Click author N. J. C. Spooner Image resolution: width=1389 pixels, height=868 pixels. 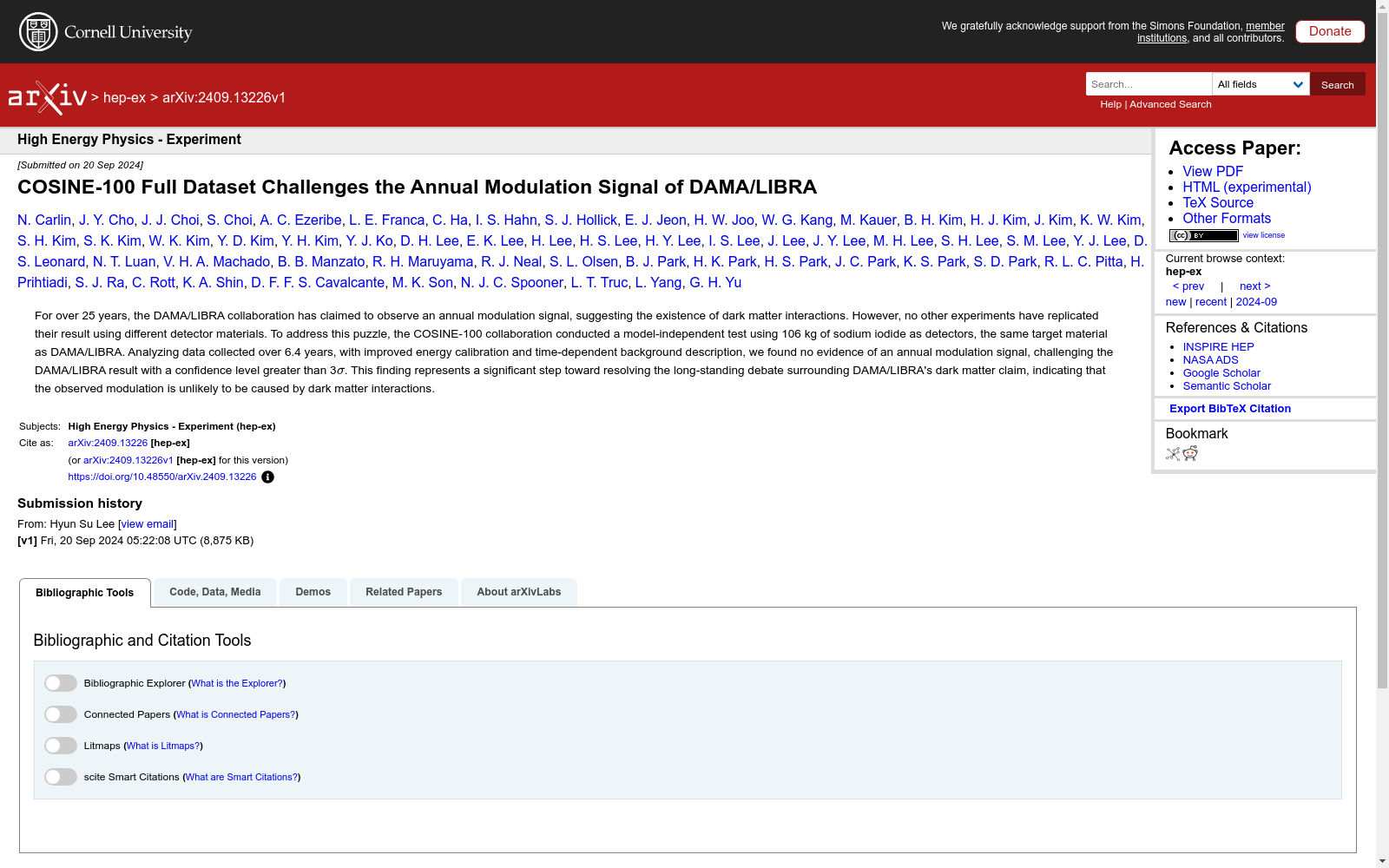[512, 283]
